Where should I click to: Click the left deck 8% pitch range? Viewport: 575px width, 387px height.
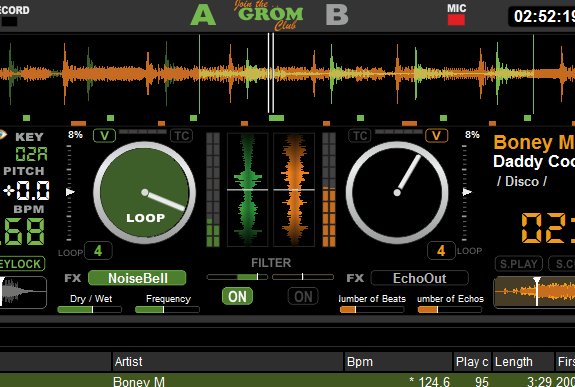75,135
